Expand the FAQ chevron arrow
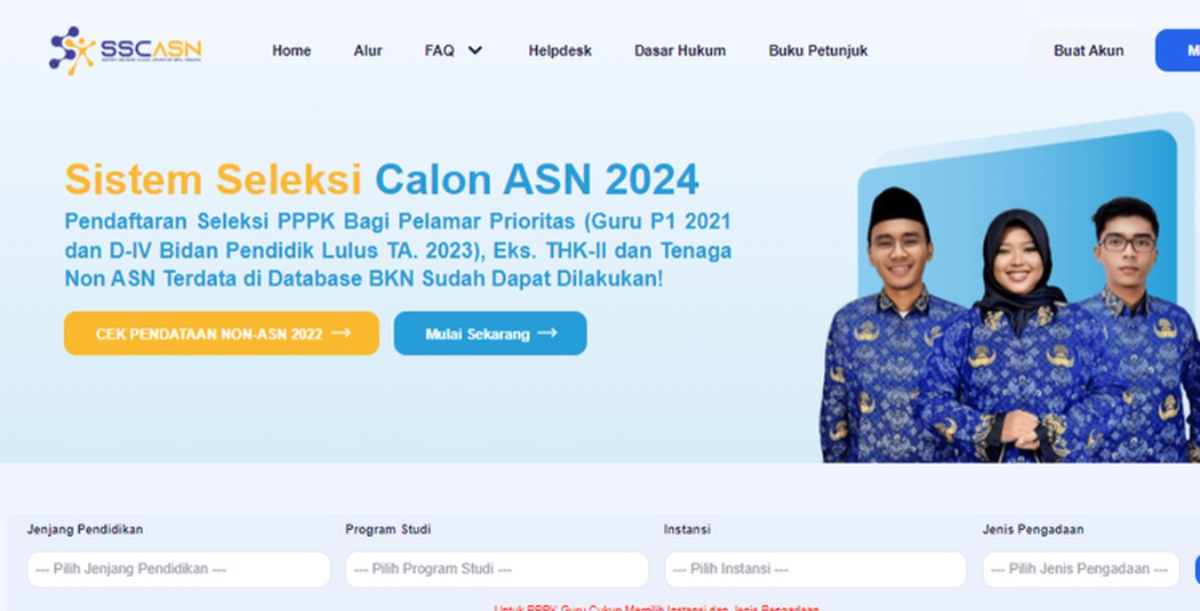This screenshot has height=611, width=1200. click(x=475, y=50)
